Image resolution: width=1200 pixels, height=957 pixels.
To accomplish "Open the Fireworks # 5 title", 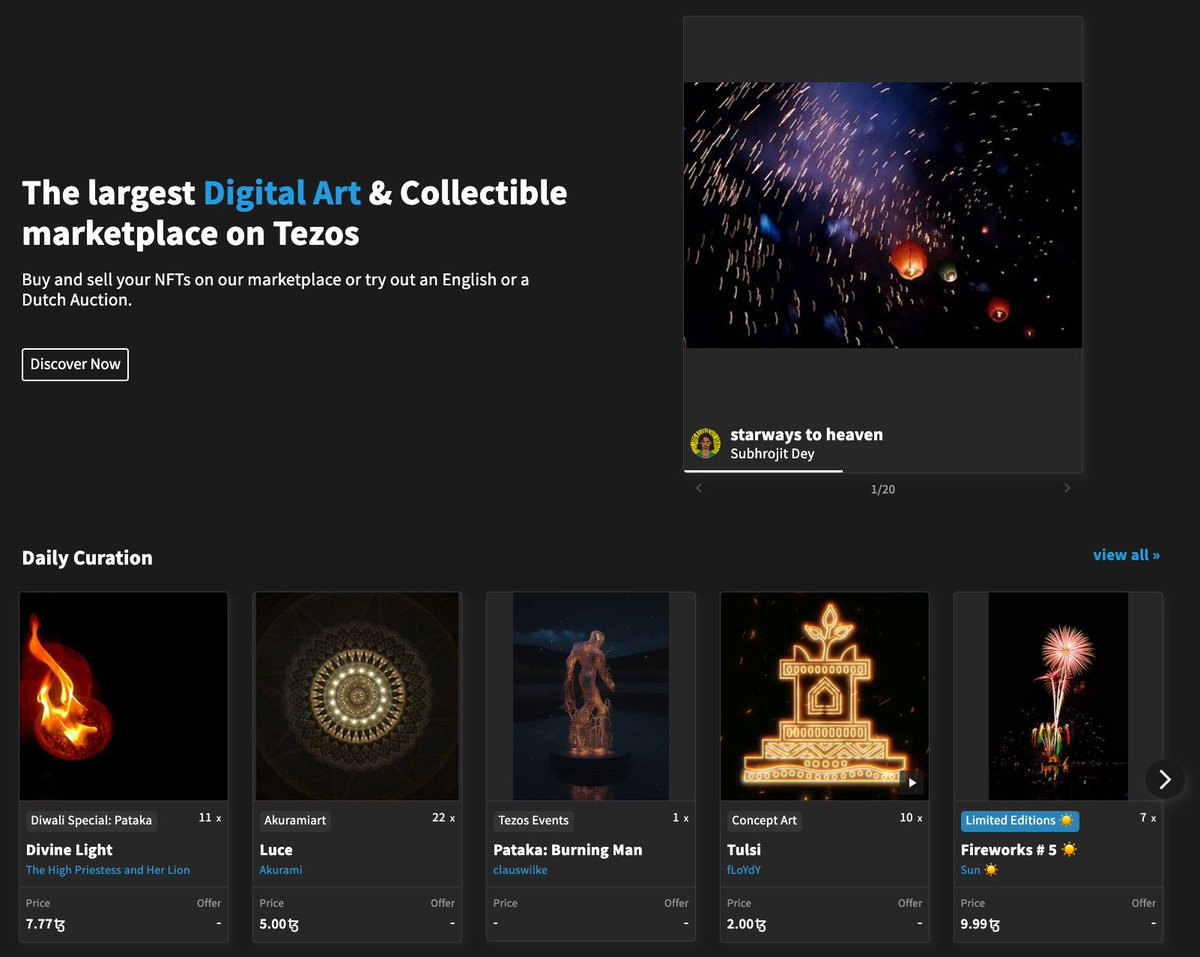I will (1019, 850).
